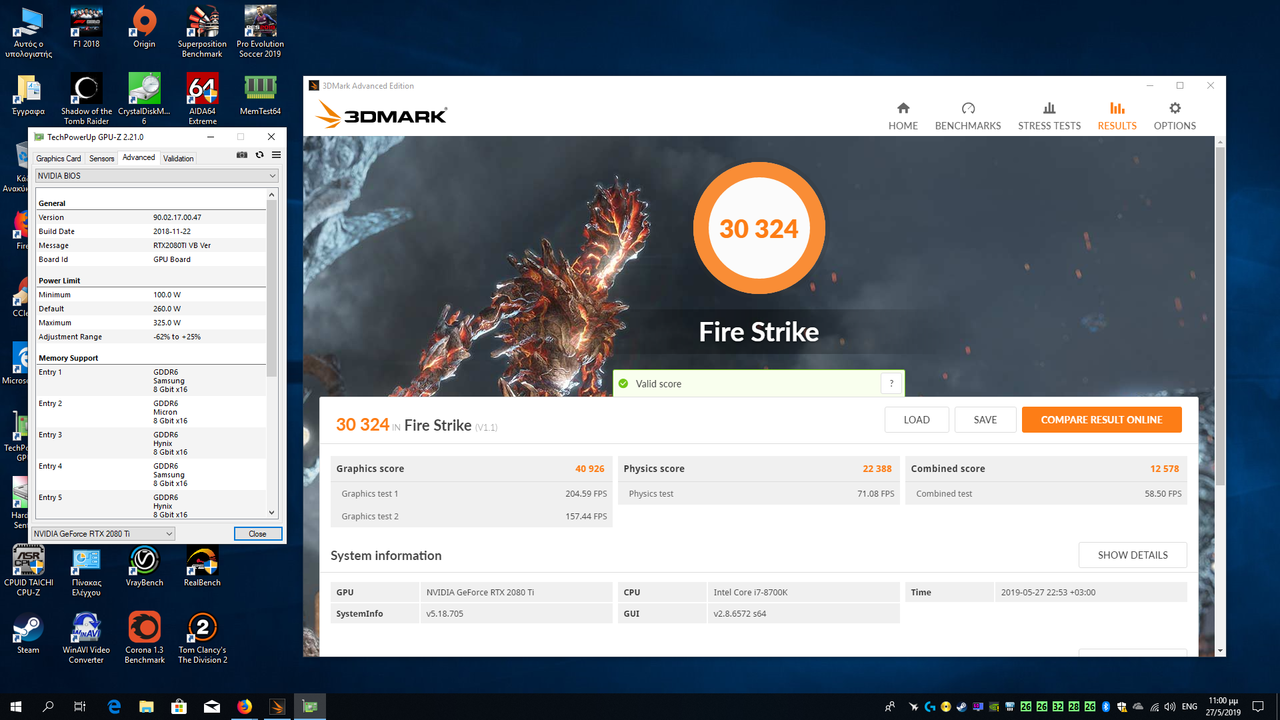Open the Greek Control Panel desktop shortcut

[86, 570]
